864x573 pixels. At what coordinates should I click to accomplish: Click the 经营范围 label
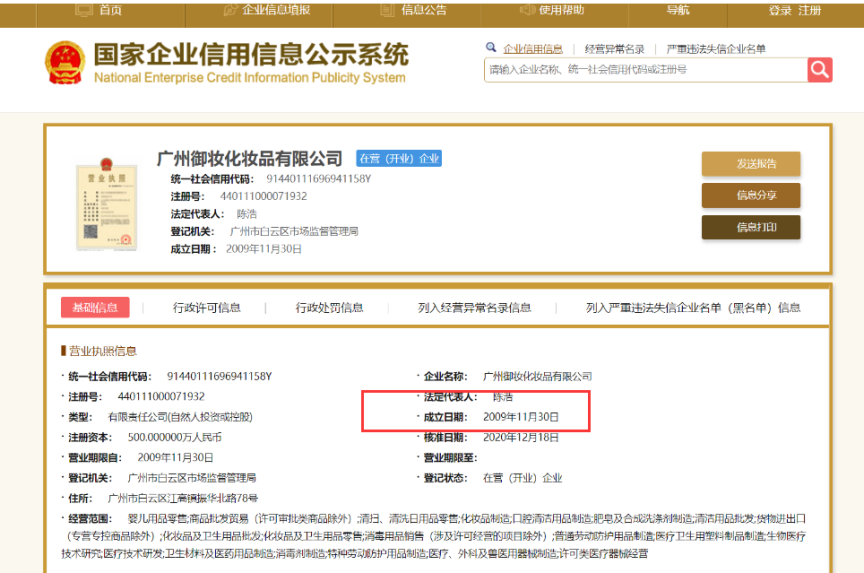[x=90, y=518]
